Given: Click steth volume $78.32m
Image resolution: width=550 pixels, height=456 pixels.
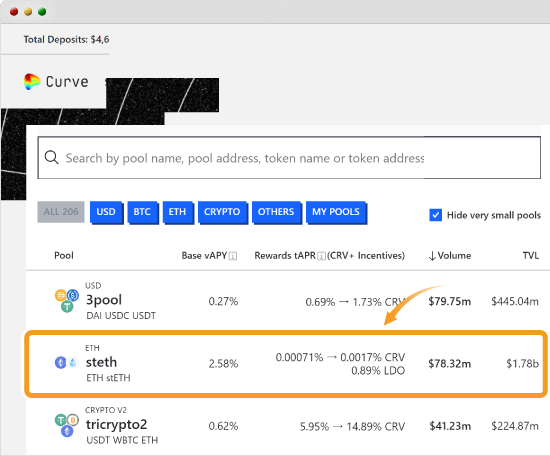Looking at the screenshot, I should click(450, 364).
